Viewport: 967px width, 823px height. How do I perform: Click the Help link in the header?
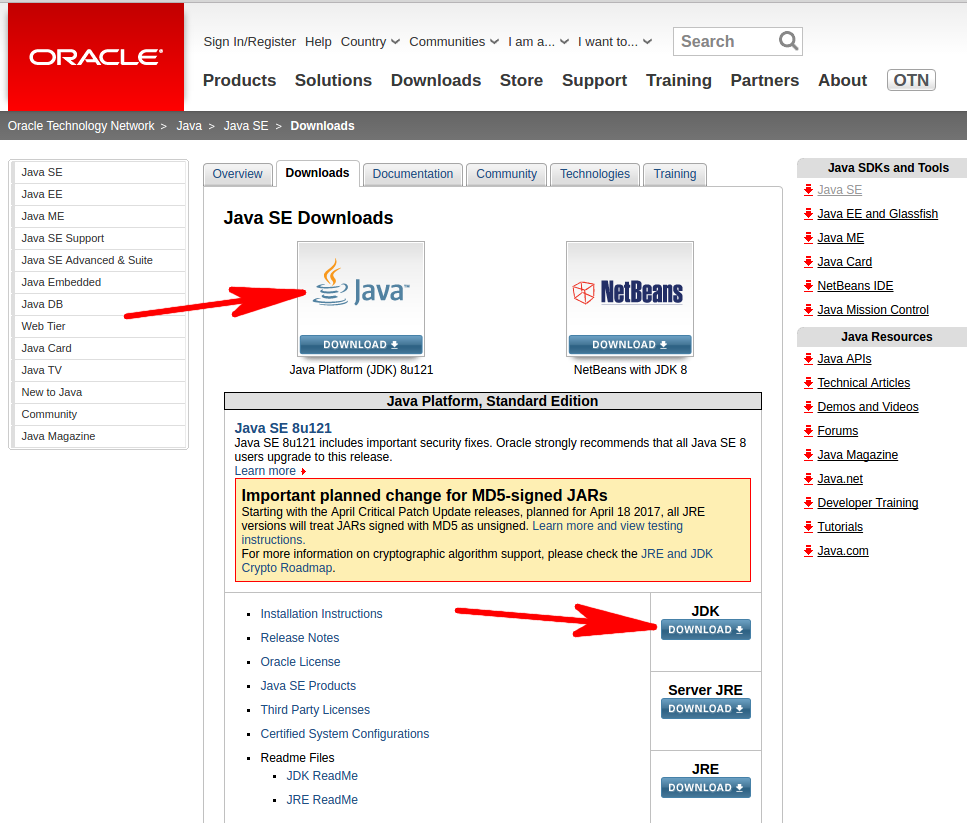(318, 42)
